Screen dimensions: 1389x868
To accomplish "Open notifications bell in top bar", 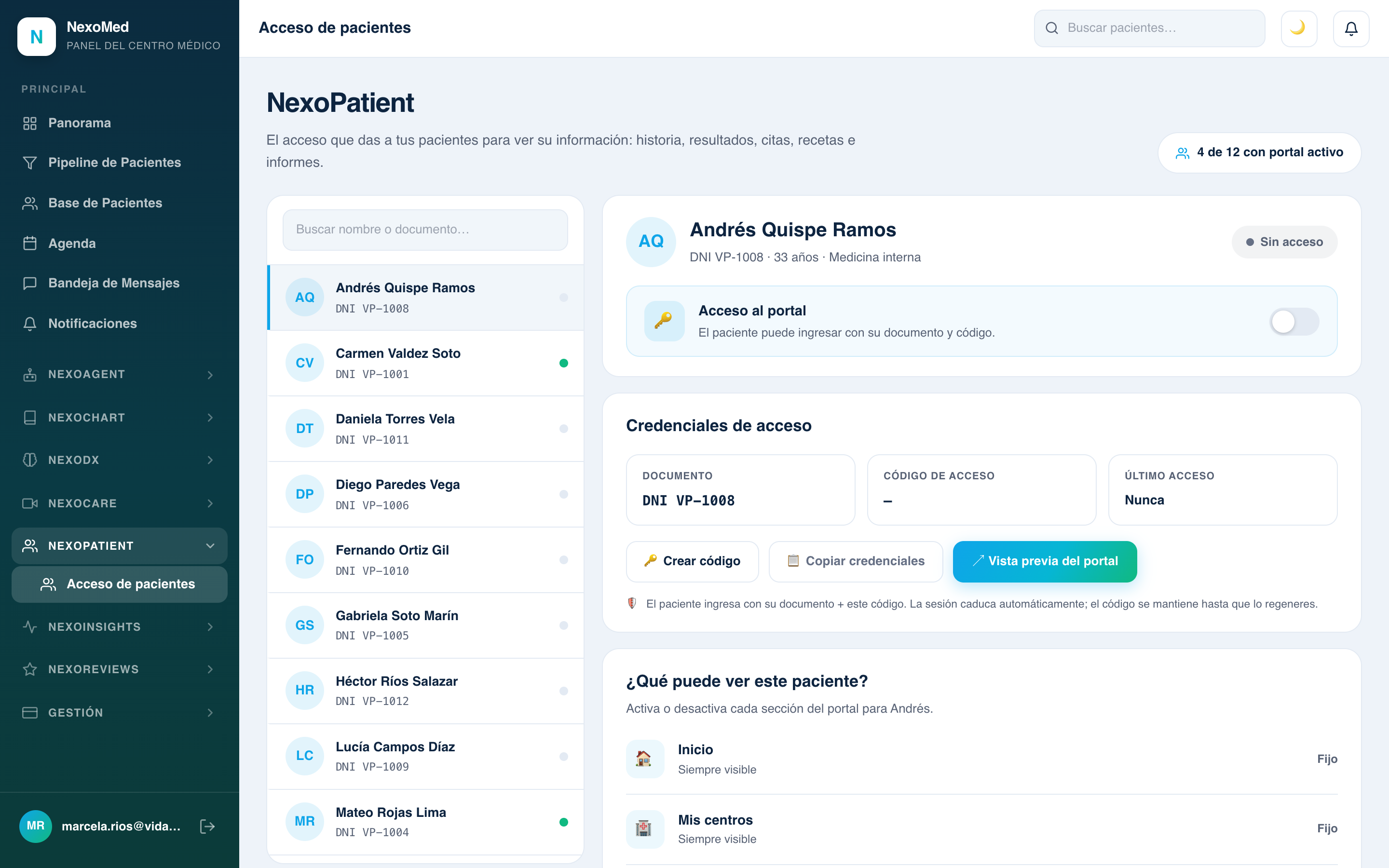I will click(1351, 28).
